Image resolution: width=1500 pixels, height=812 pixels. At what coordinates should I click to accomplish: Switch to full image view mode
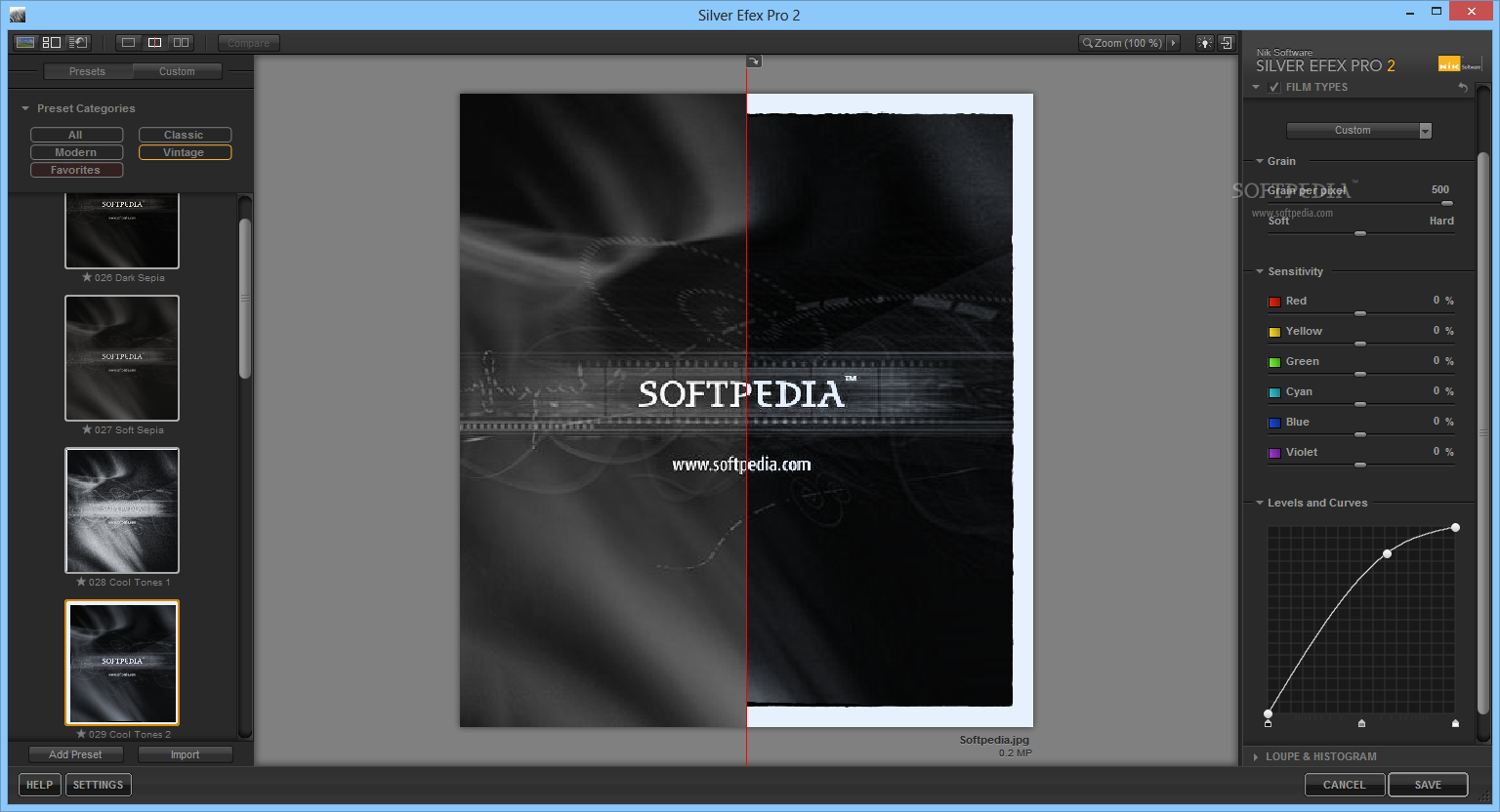pyautogui.click(x=25, y=43)
